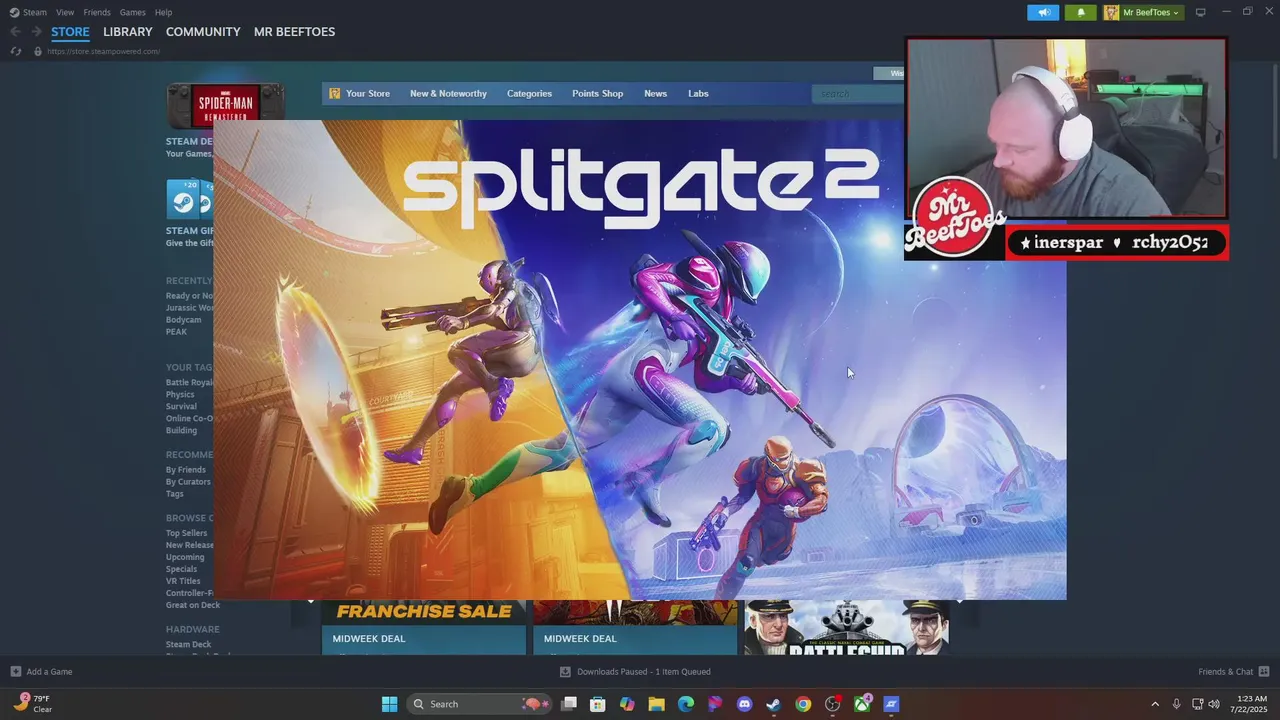
Task: Click the Steam gift cards image
Action: point(190,199)
